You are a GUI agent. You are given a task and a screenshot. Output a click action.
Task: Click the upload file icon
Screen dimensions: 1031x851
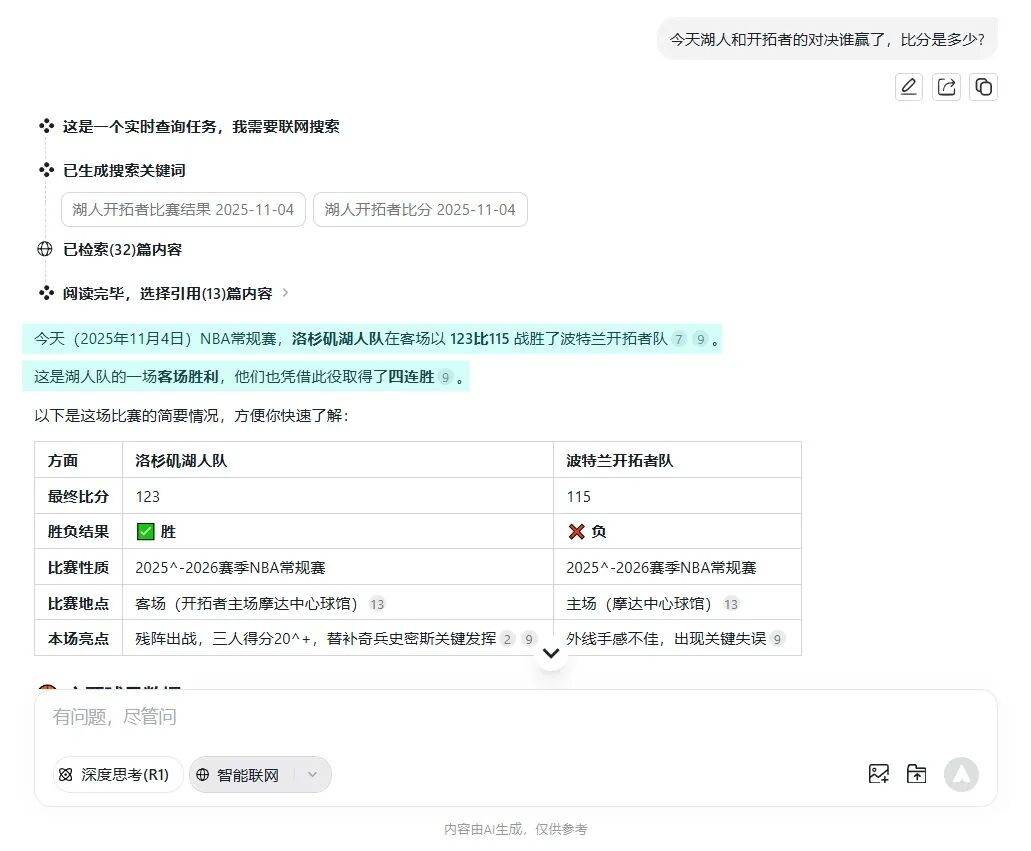916,774
